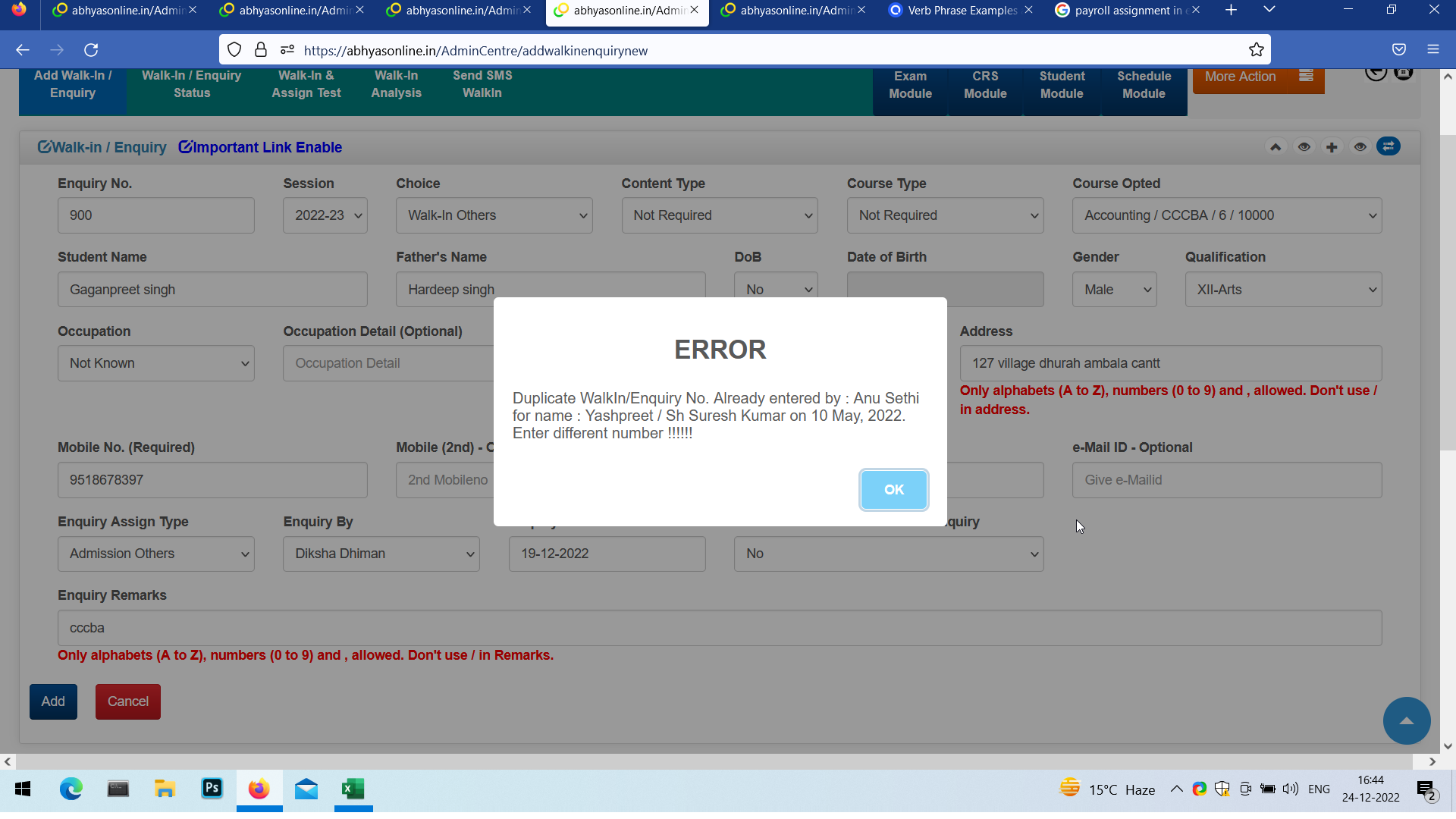
Task: Collapse panel with the up chevron icon
Action: (1276, 147)
